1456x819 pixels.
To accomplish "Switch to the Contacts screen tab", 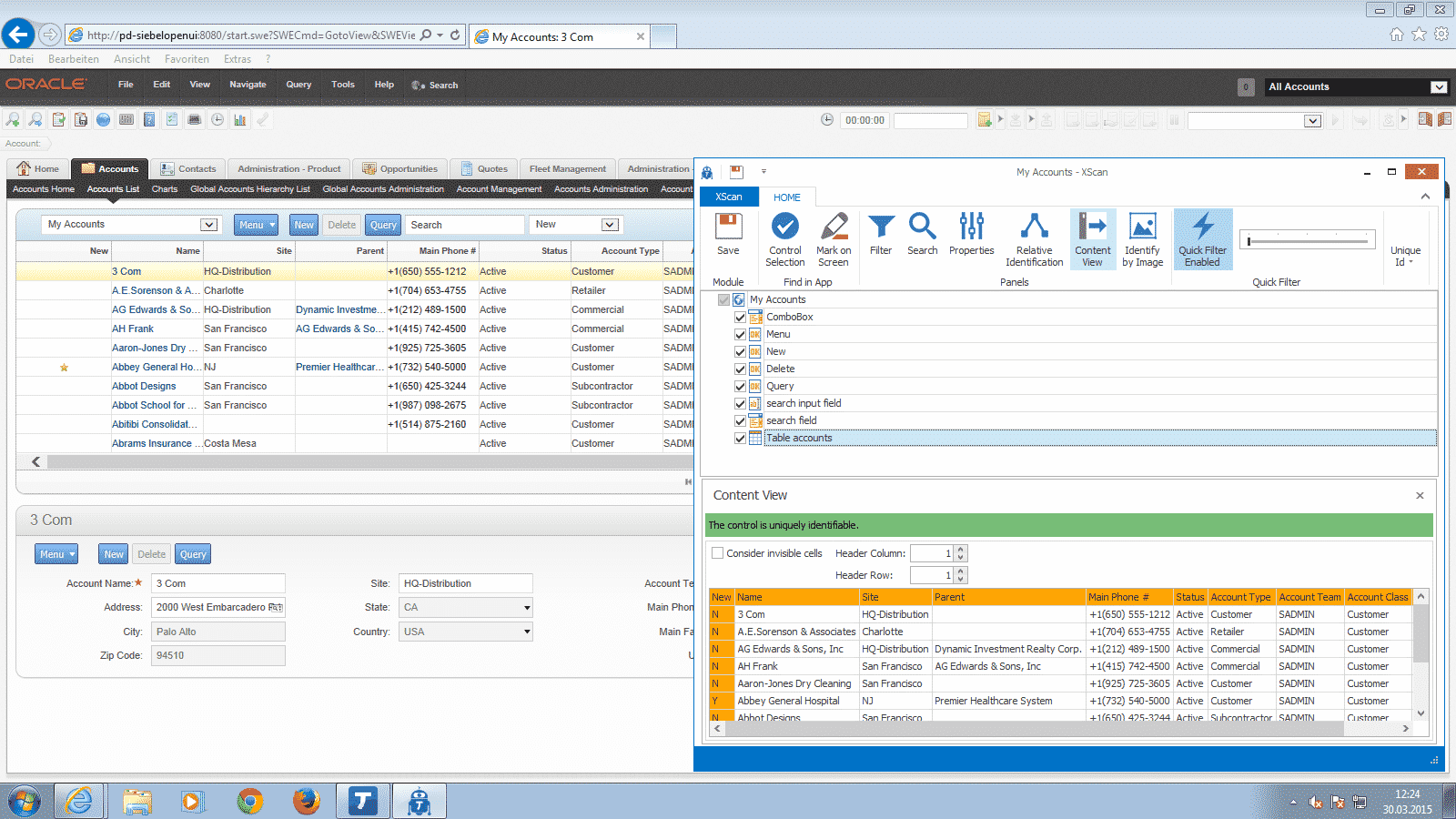I will [188, 169].
